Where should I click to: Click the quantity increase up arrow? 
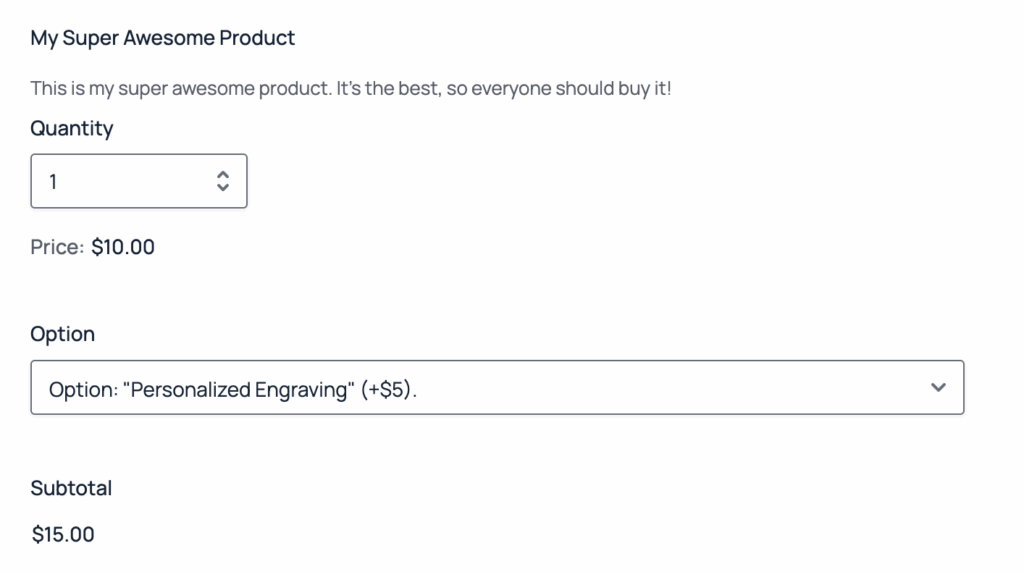(x=223, y=175)
